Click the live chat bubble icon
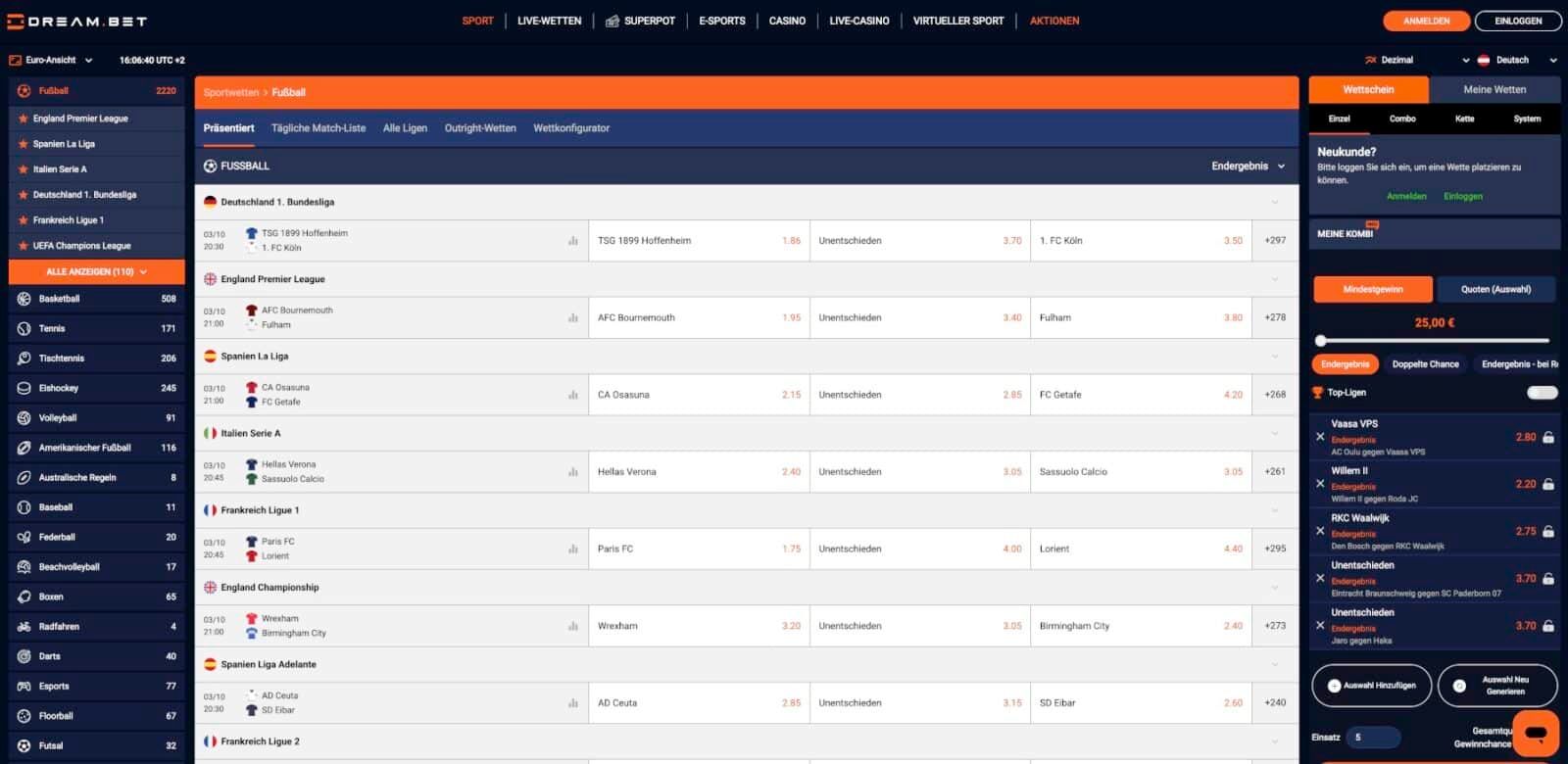The height and width of the screenshot is (764, 1568). (1535, 733)
